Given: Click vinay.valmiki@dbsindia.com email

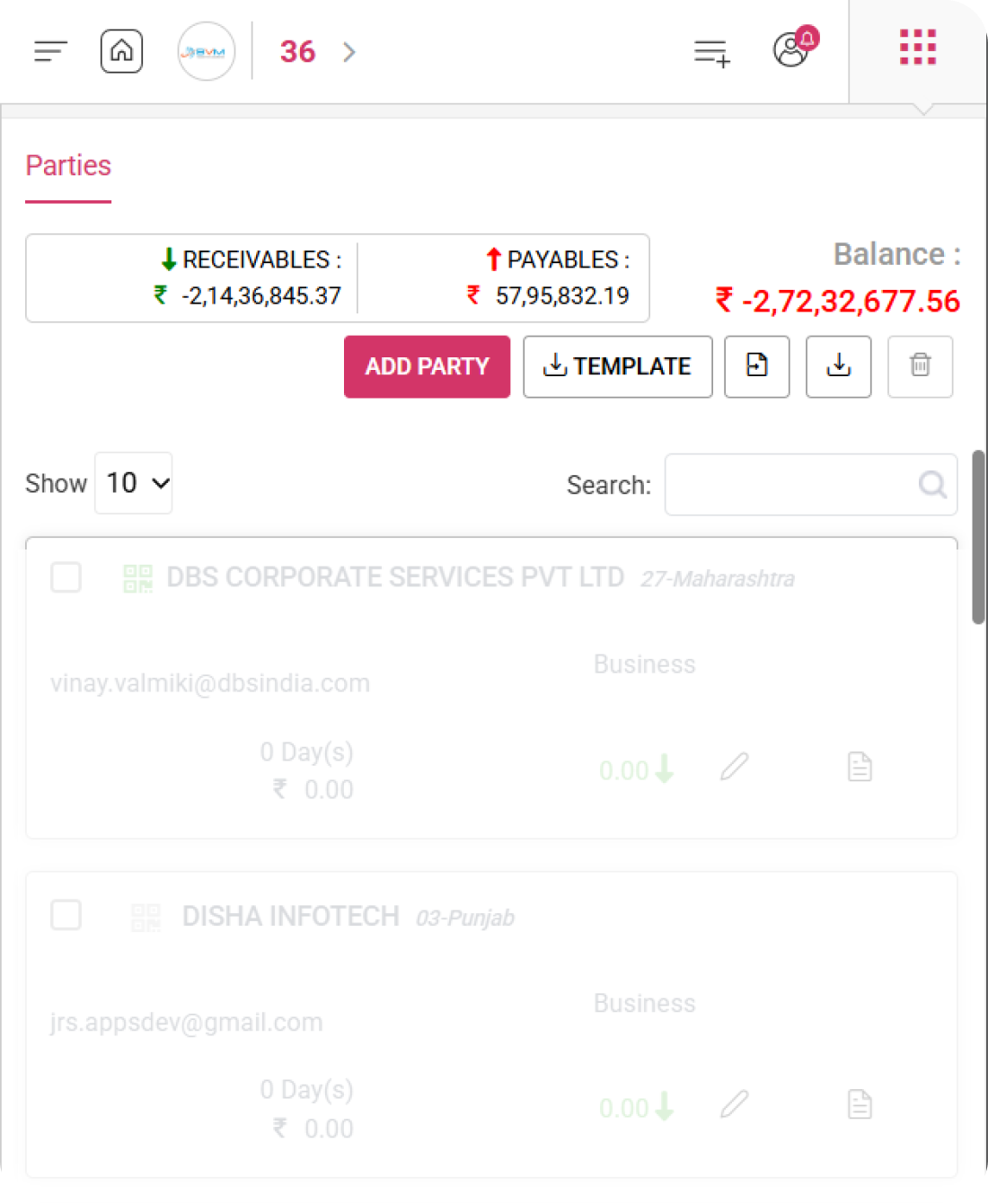Looking at the screenshot, I should [x=210, y=683].
